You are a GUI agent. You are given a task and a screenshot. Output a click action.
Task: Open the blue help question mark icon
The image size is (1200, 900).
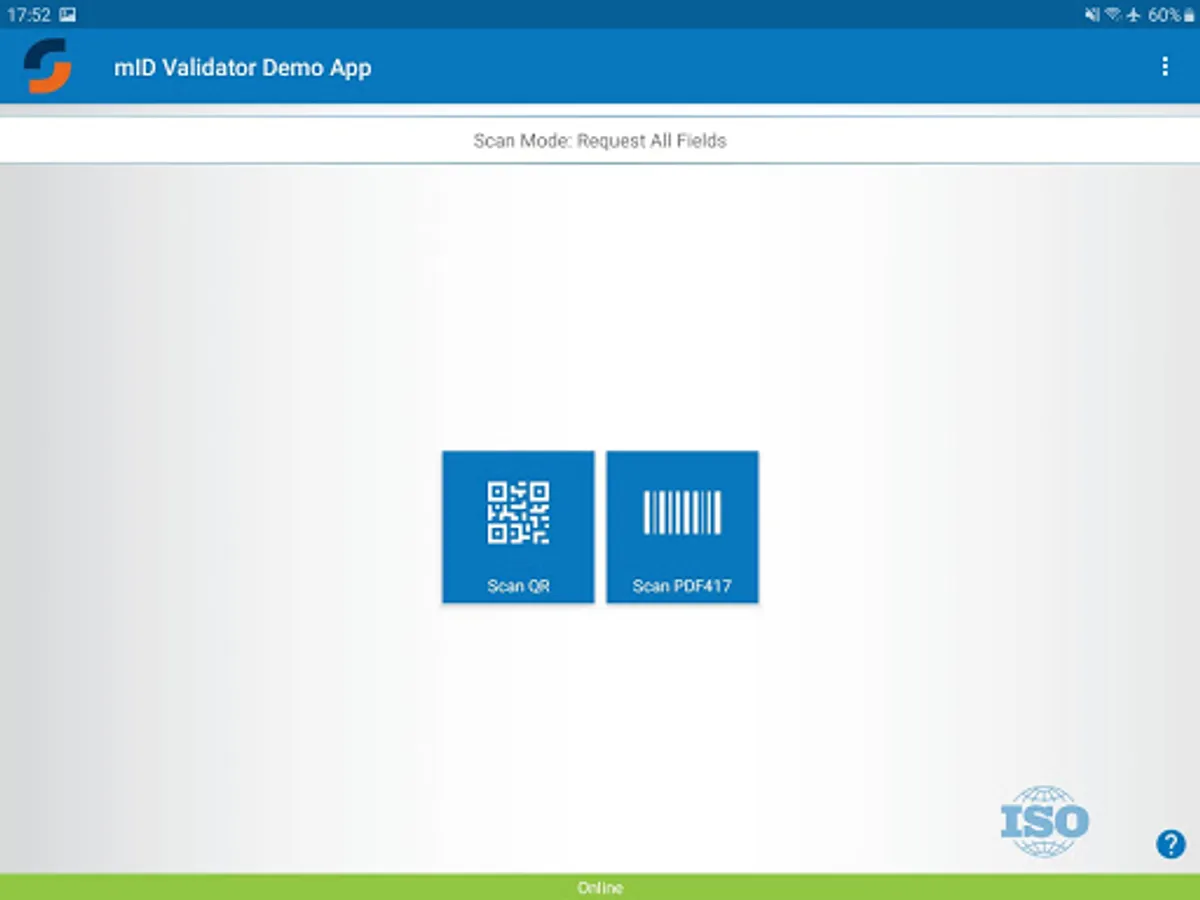pos(1171,844)
